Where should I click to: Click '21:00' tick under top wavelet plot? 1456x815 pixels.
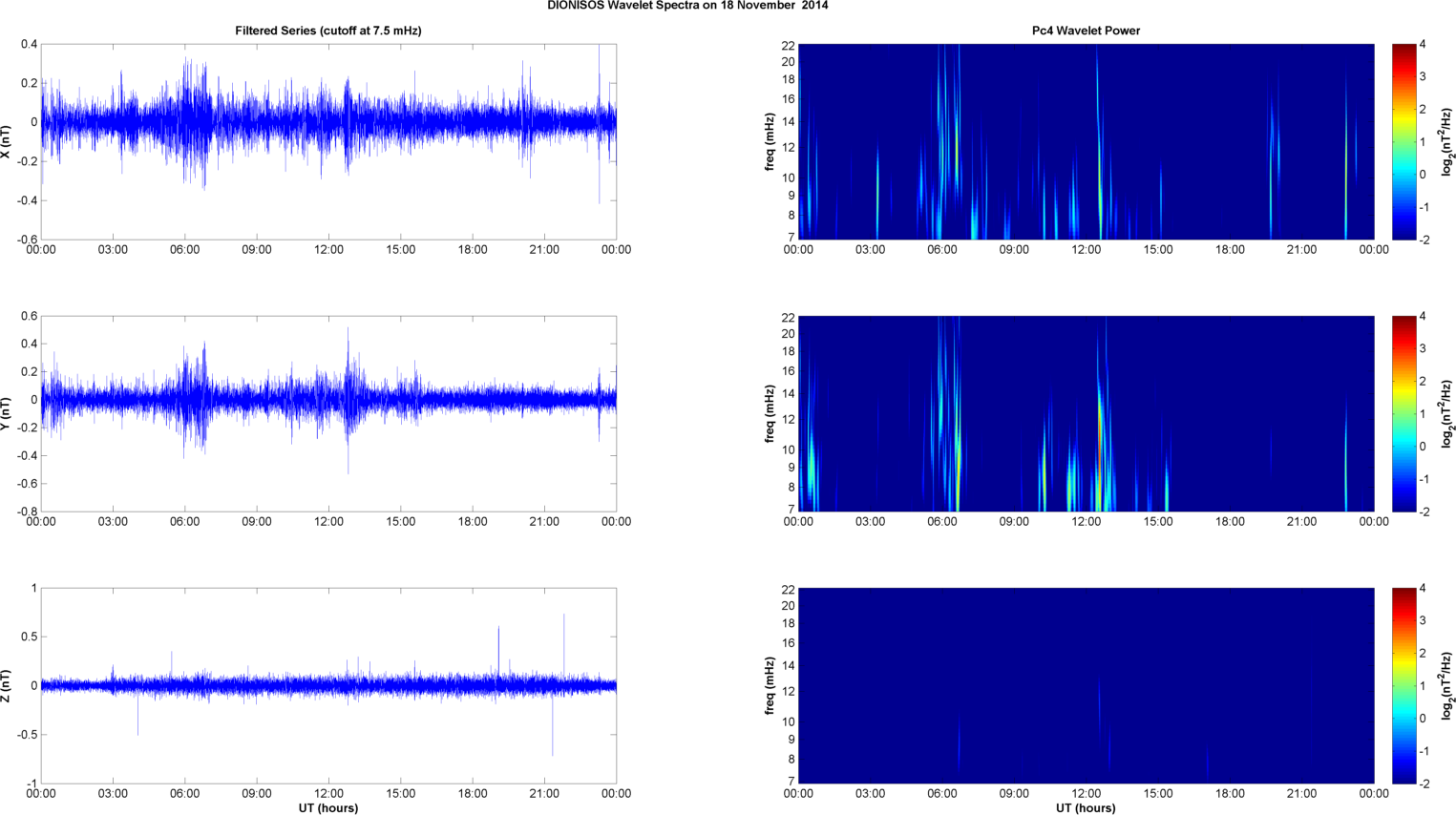pos(1302,250)
